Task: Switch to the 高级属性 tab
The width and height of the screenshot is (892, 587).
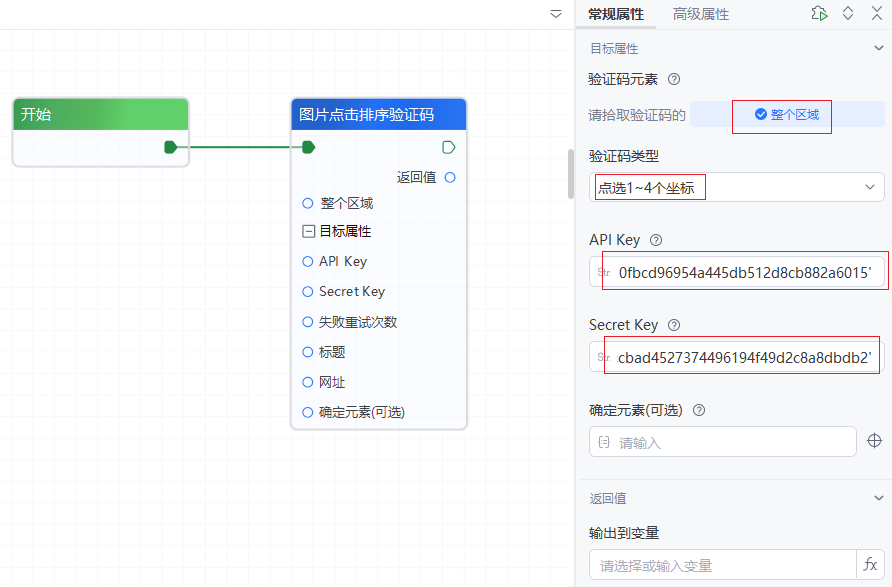Action: [x=700, y=14]
